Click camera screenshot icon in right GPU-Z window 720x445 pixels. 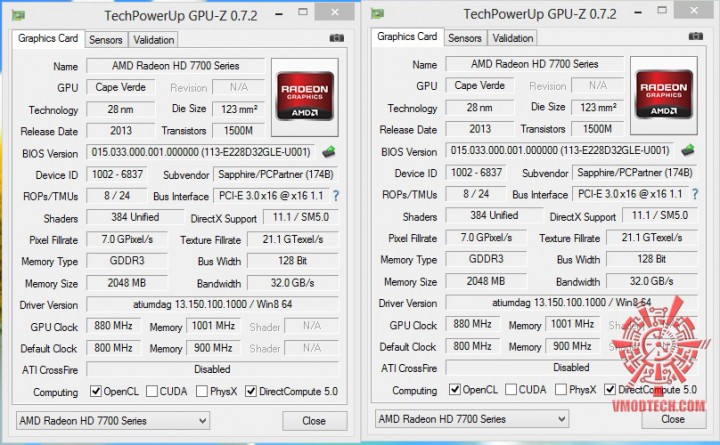(696, 36)
